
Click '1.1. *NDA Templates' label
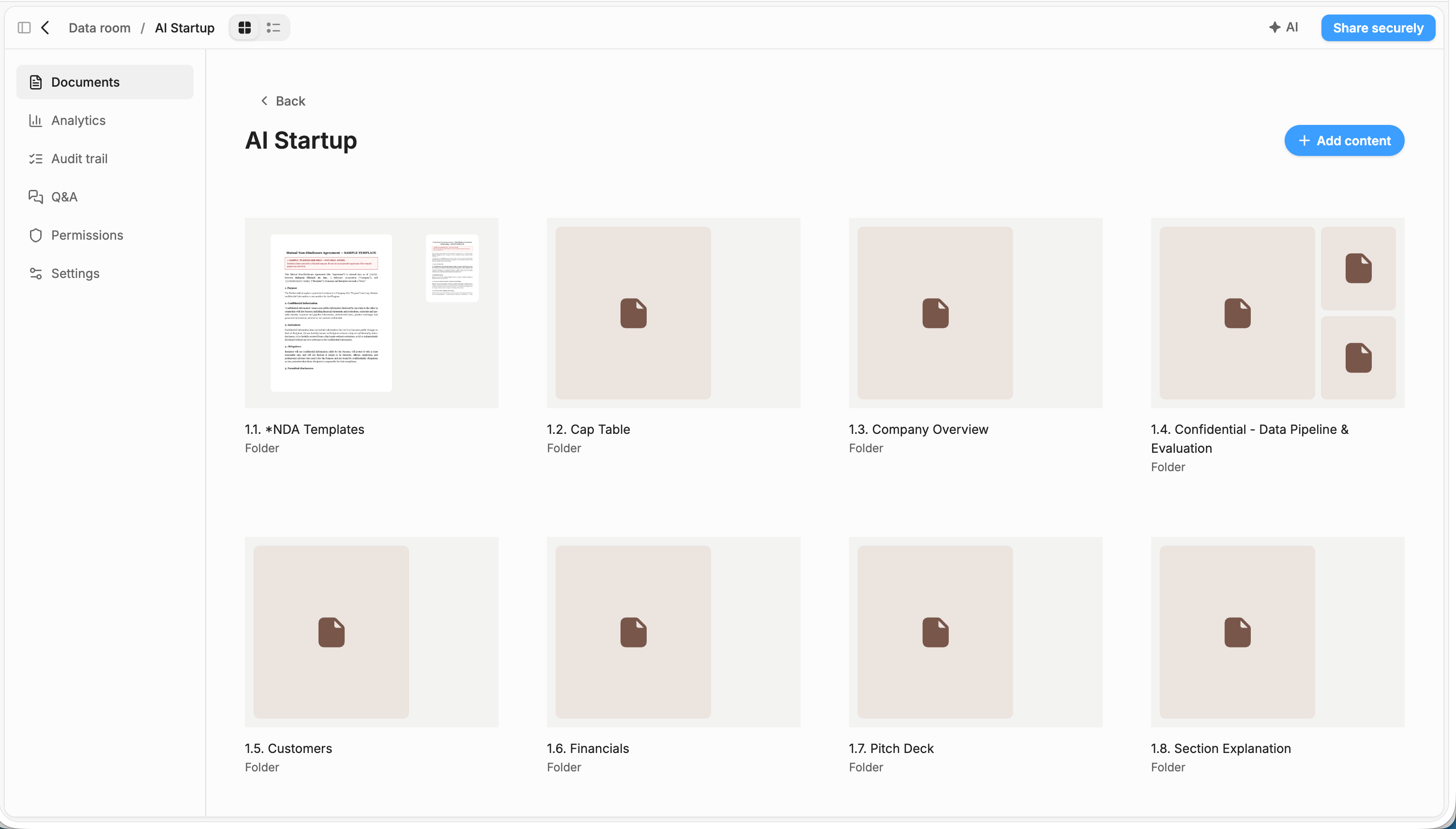pos(304,430)
